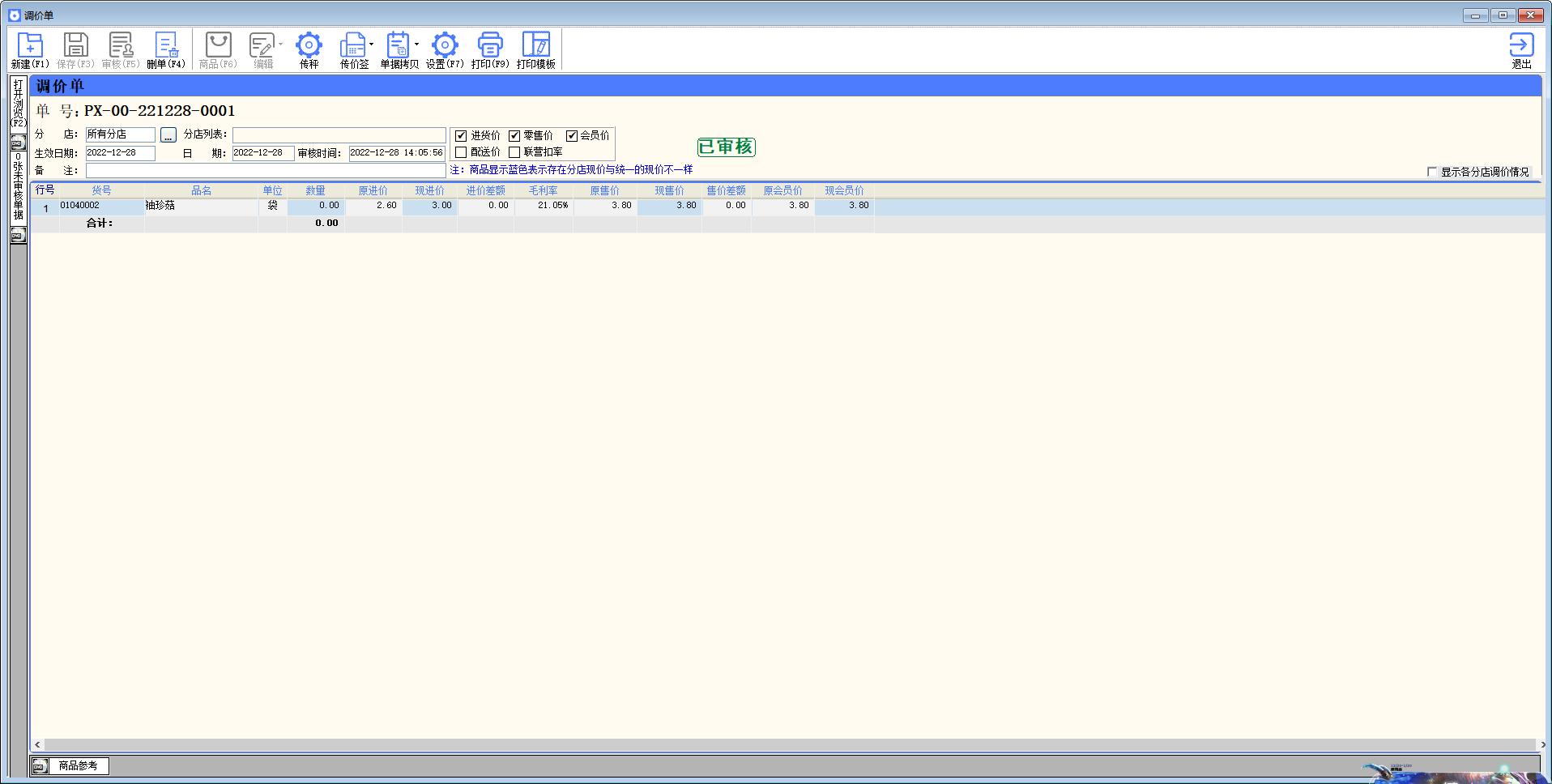Enable the 配送价 checkbox
This screenshot has height=784, width=1552.
[x=461, y=152]
